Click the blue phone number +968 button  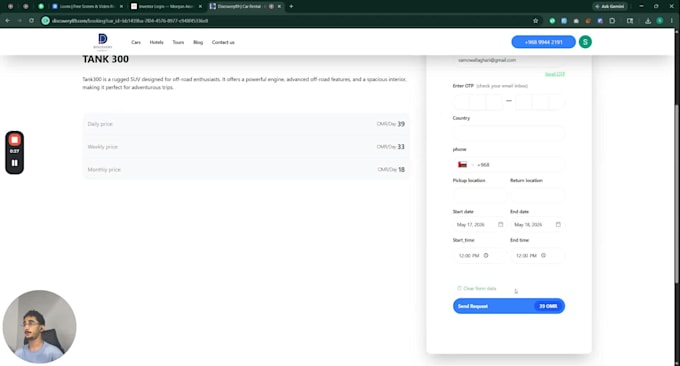click(543, 42)
